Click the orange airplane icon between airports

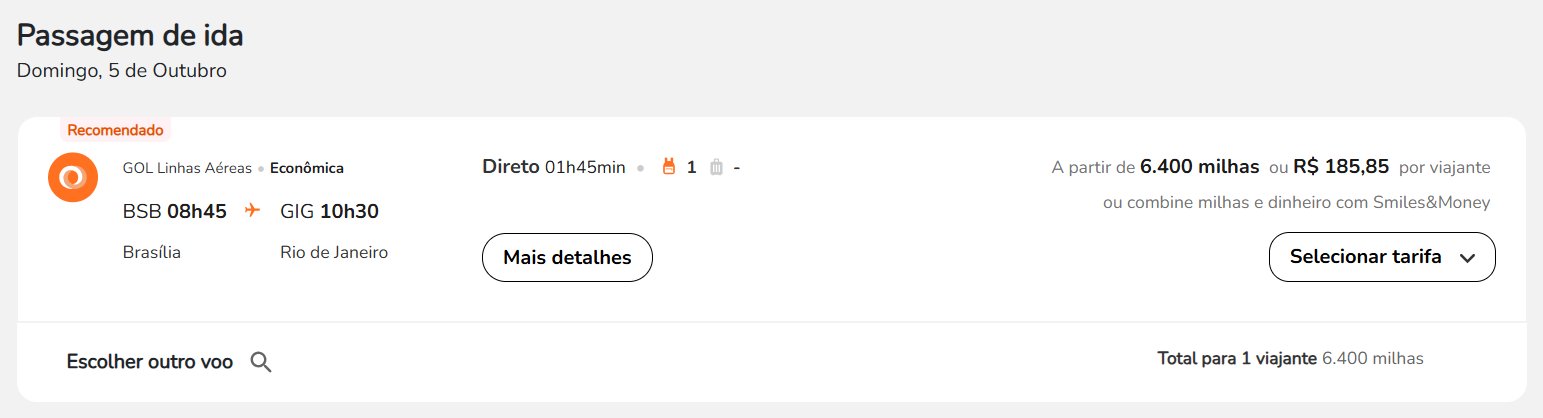point(252,211)
